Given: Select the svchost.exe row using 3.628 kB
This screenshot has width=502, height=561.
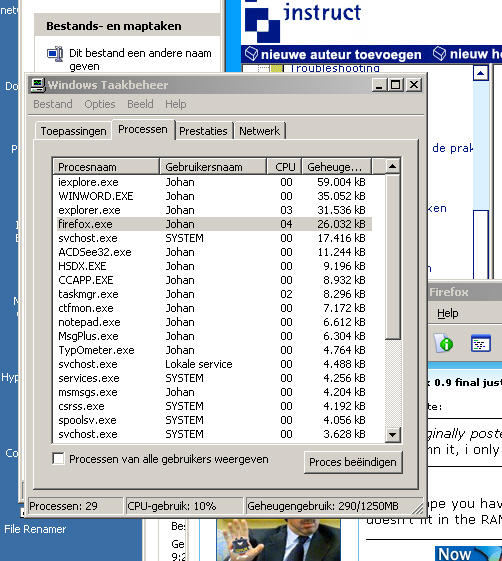Looking at the screenshot, I should 213,434.
